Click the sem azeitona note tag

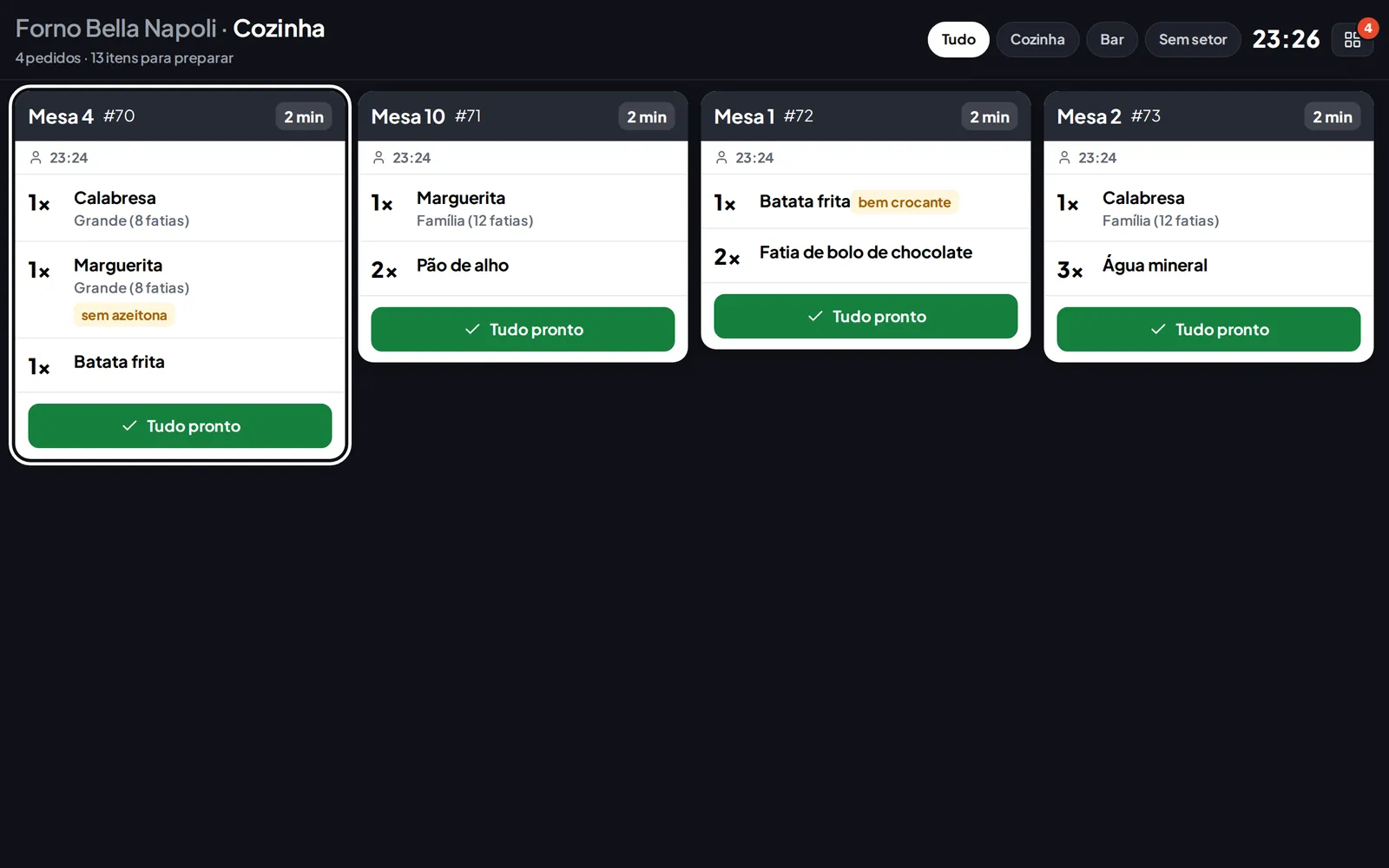coord(124,315)
